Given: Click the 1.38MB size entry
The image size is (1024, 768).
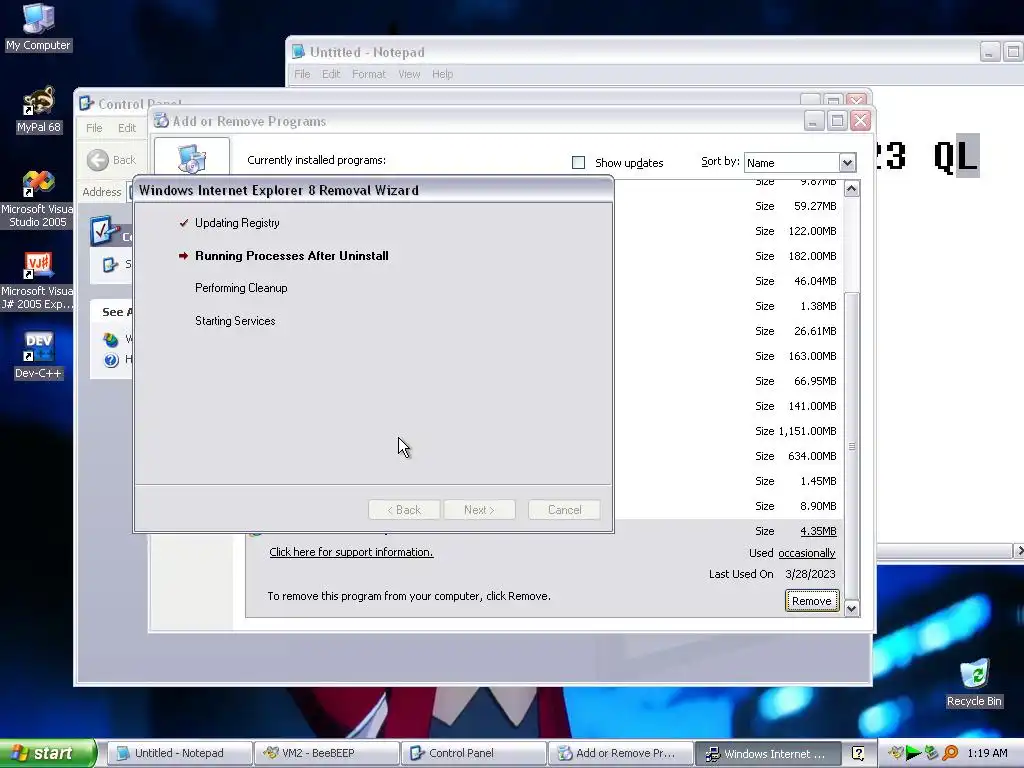Looking at the screenshot, I should point(818,306).
